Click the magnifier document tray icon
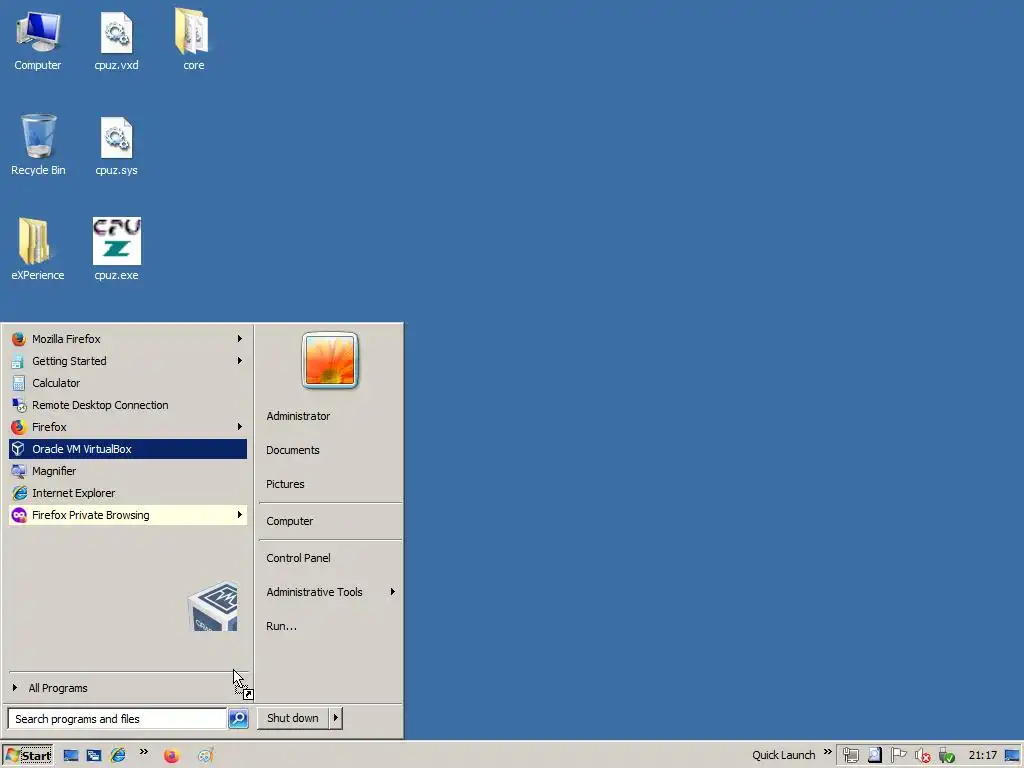Screen dimensions: 1024x768 875,756
